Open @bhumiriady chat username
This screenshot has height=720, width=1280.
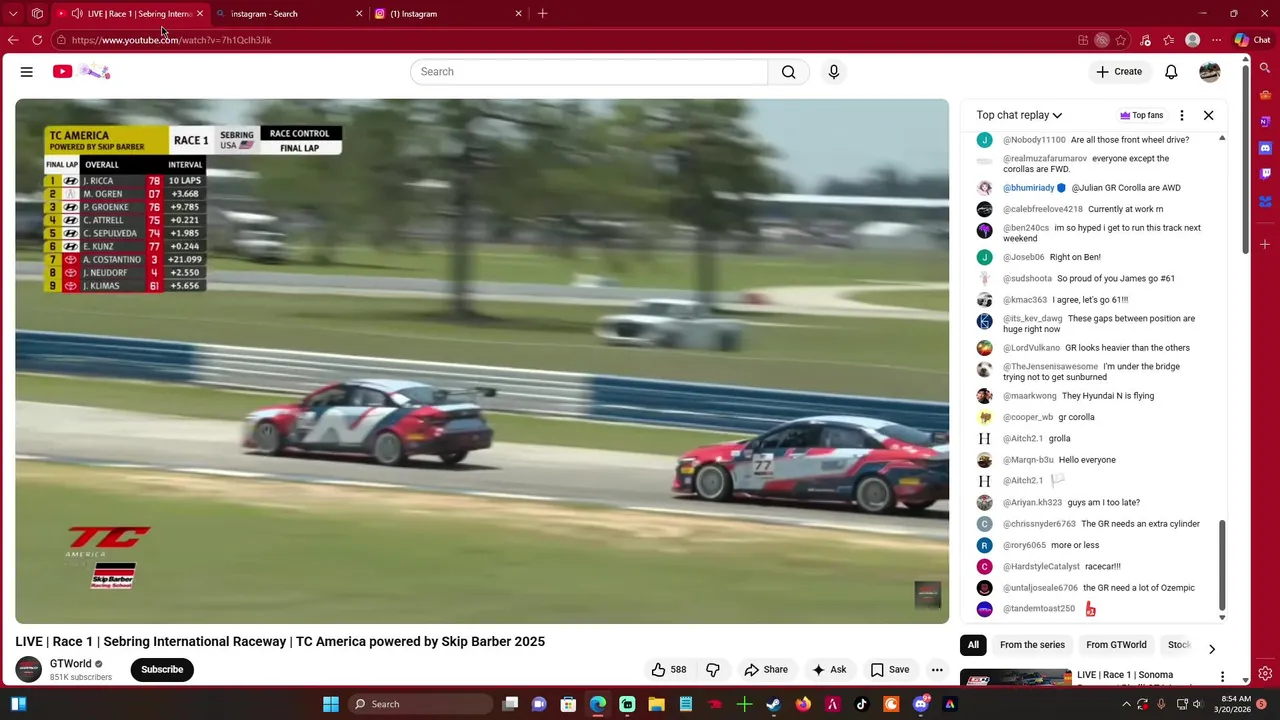coord(1029,188)
